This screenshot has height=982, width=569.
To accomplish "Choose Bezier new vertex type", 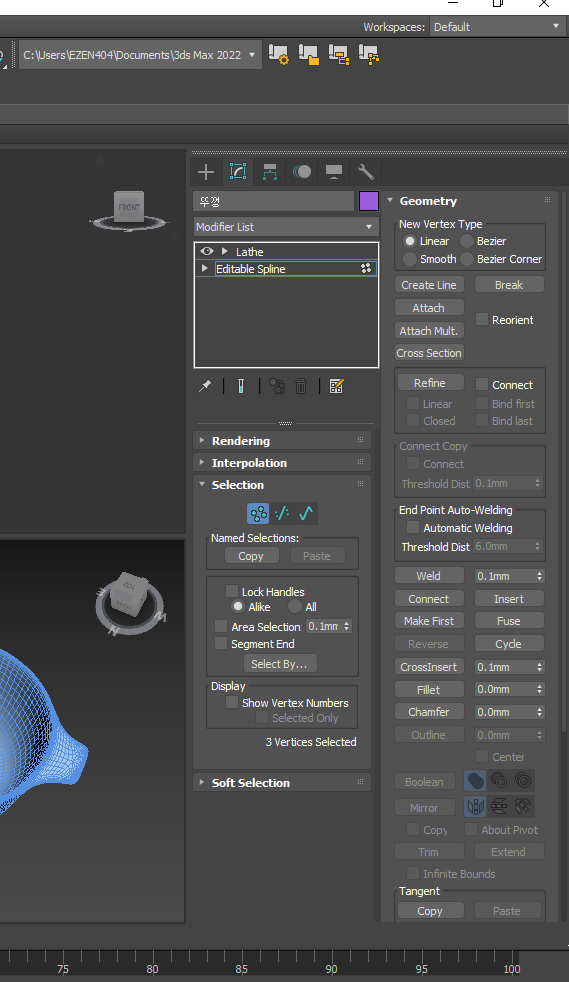I will point(467,241).
